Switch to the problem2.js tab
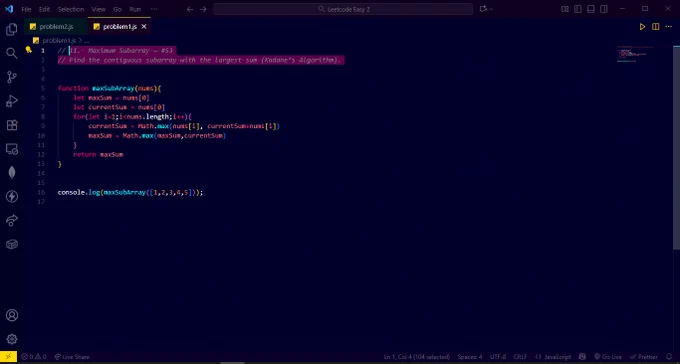680x364 pixels. (x=56, y=27)
